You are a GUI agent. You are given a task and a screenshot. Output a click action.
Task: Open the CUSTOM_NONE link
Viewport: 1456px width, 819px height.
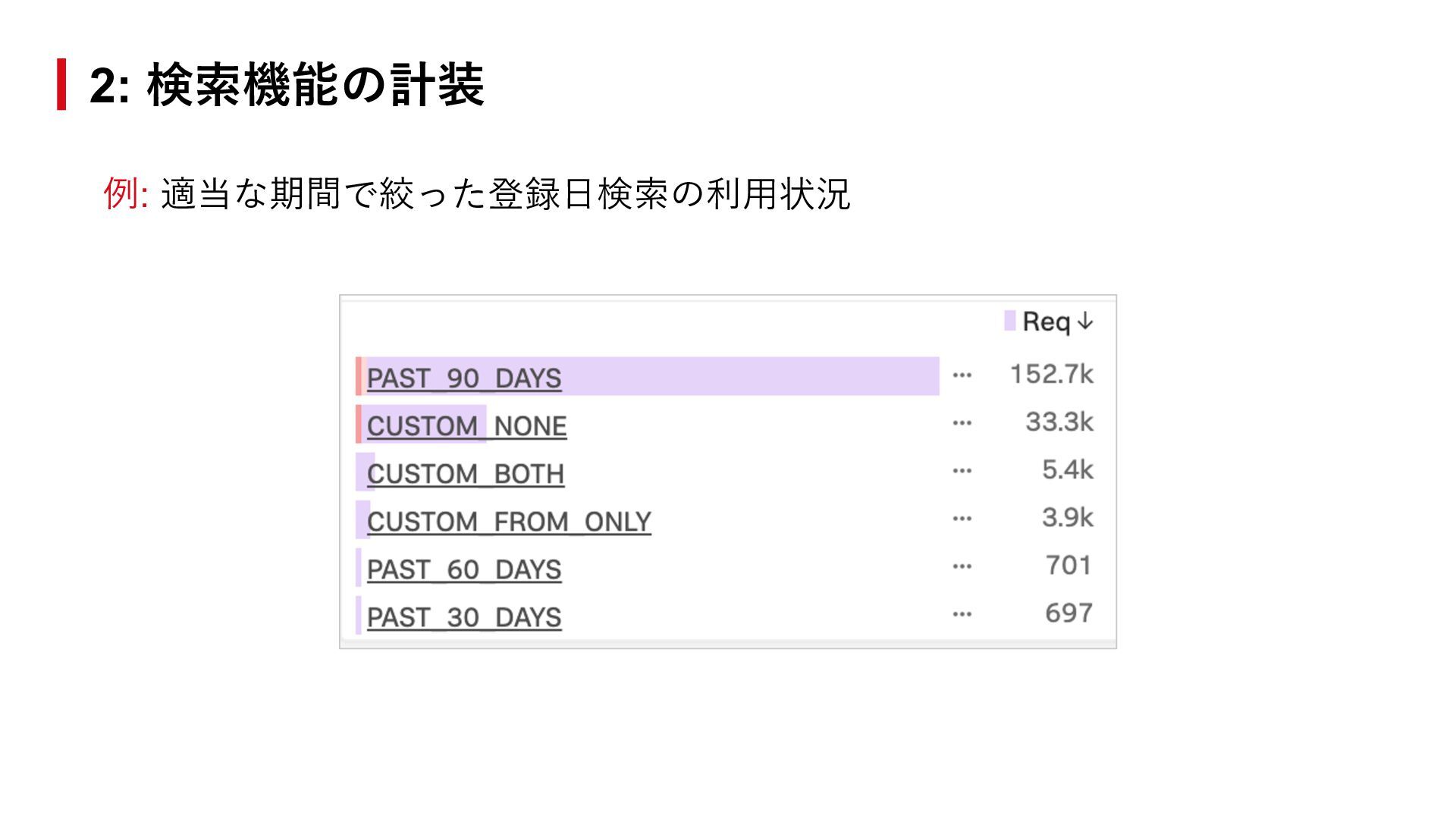tap(466, 425)
